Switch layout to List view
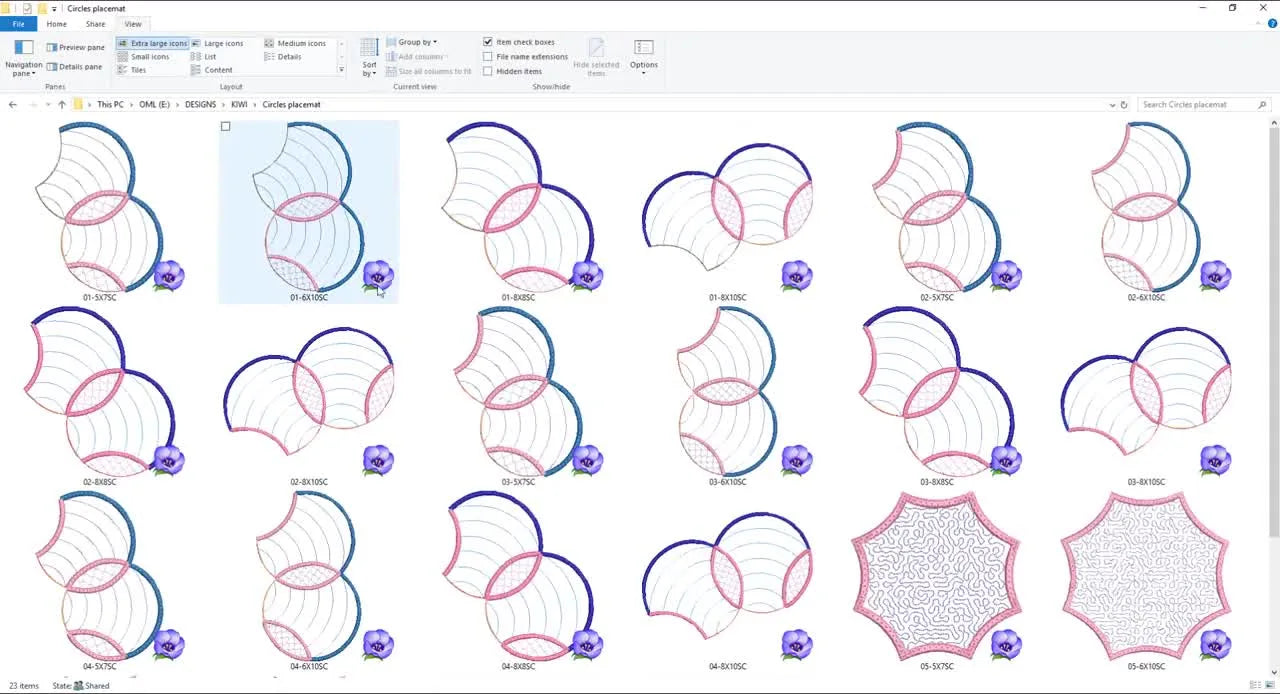1280x694 pixels. click(x=204, y=57)
